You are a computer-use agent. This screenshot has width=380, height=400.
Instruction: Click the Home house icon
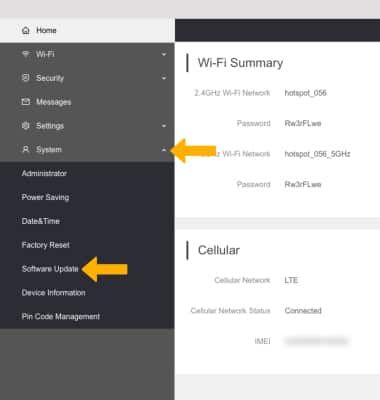click(26, 31)
